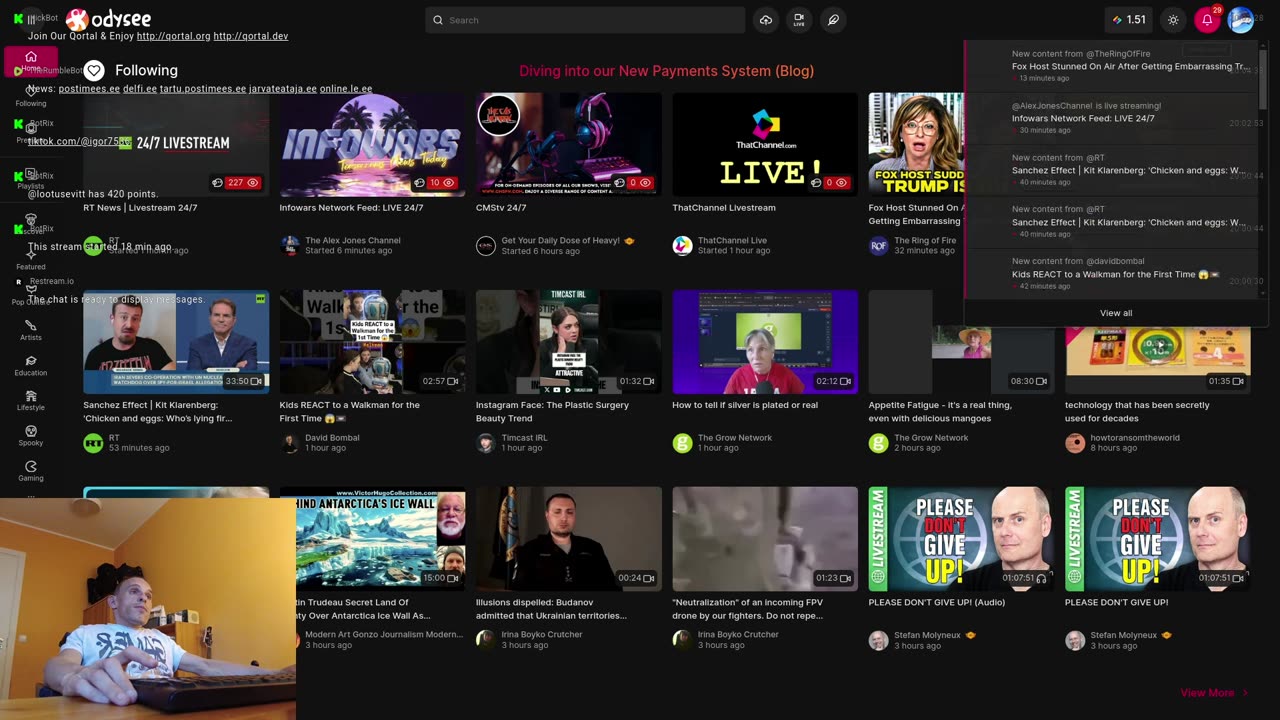Open ThatChannel Livestream thumbnail
This screenshot has height=720, width=1280.
[x=765, y=144]
